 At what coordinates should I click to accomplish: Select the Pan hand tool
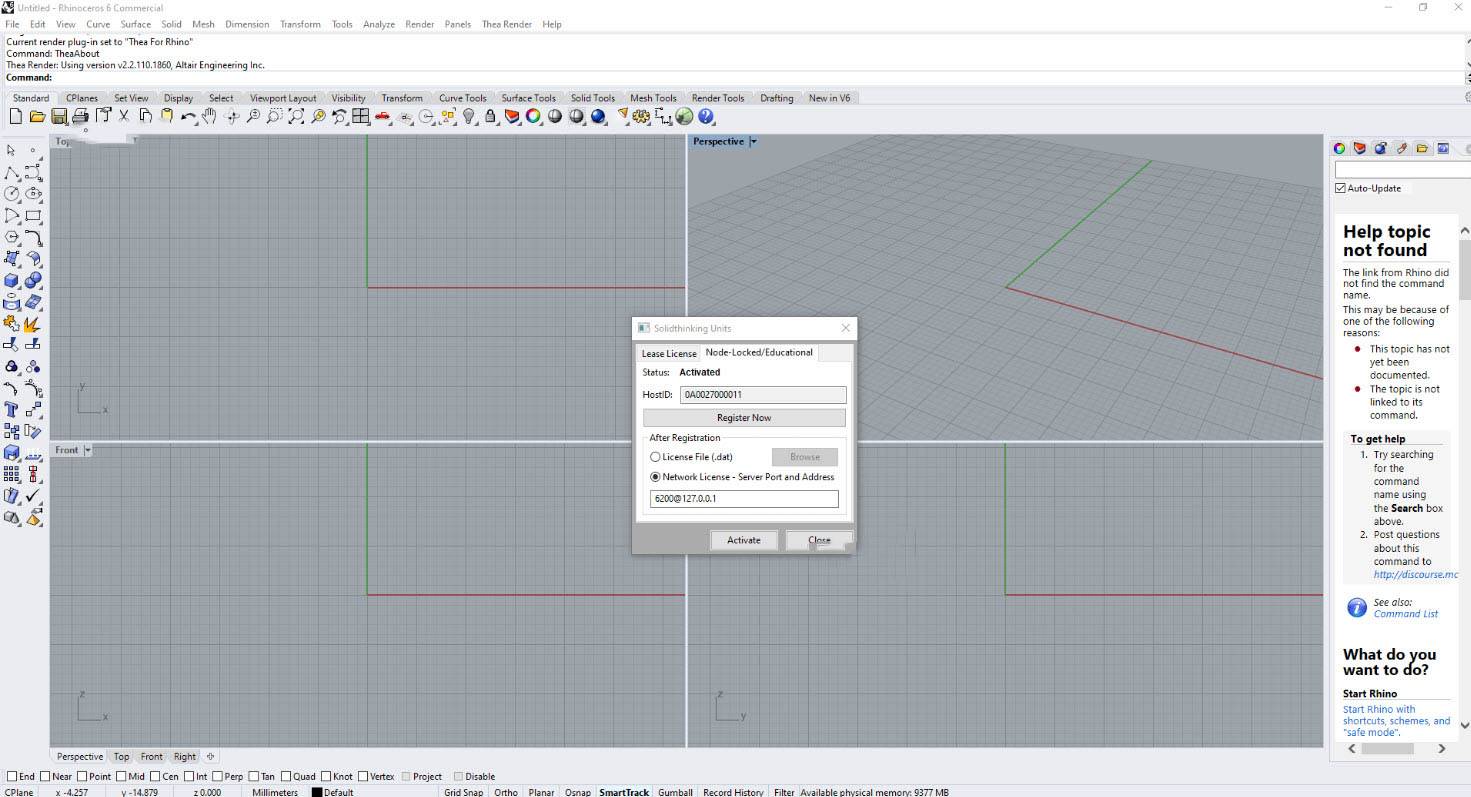[x=209, y=117]
